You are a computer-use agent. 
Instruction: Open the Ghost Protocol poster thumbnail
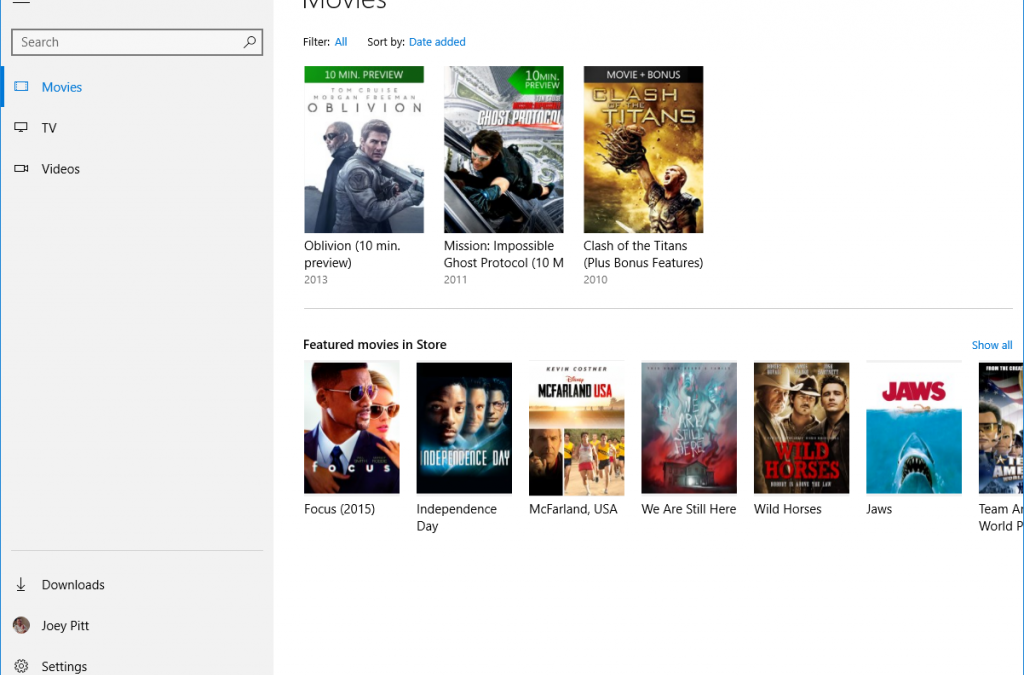point(504,149)
